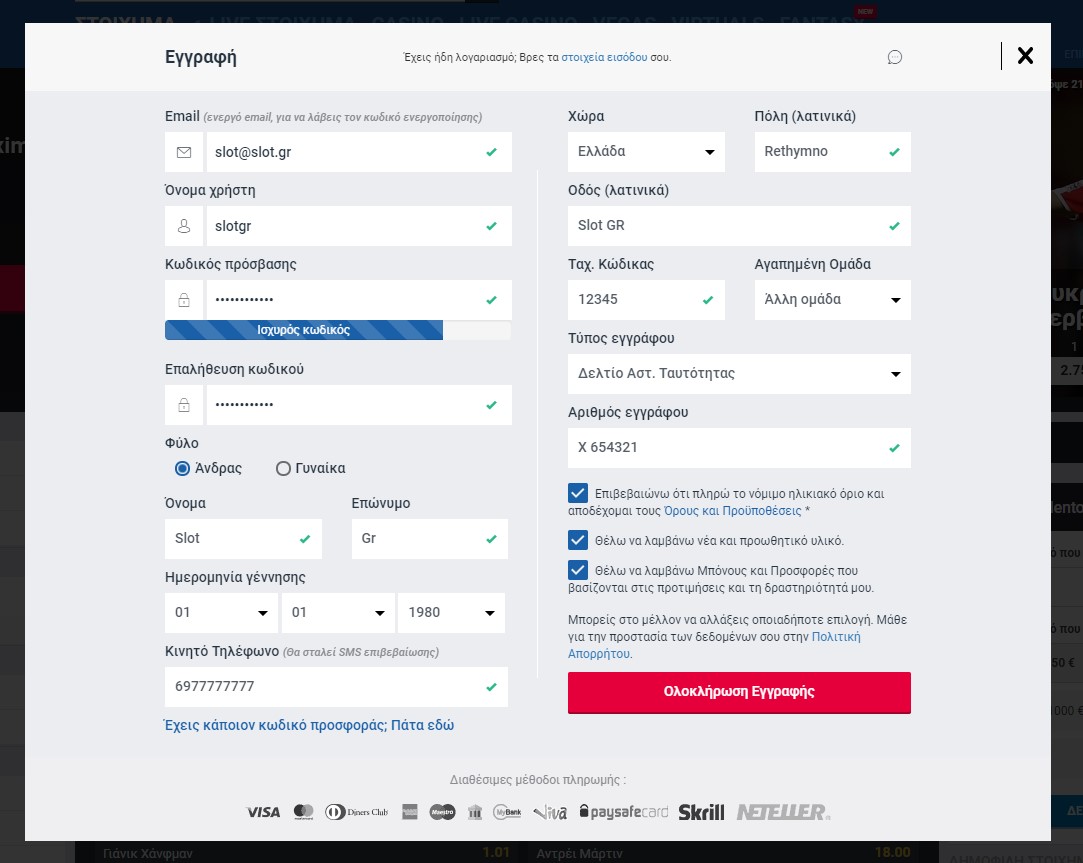Uncheck the legal age confirmation checkbox
Image resolution: width=1083 pixels, height=863 pixels.
[x=577, y=493]
